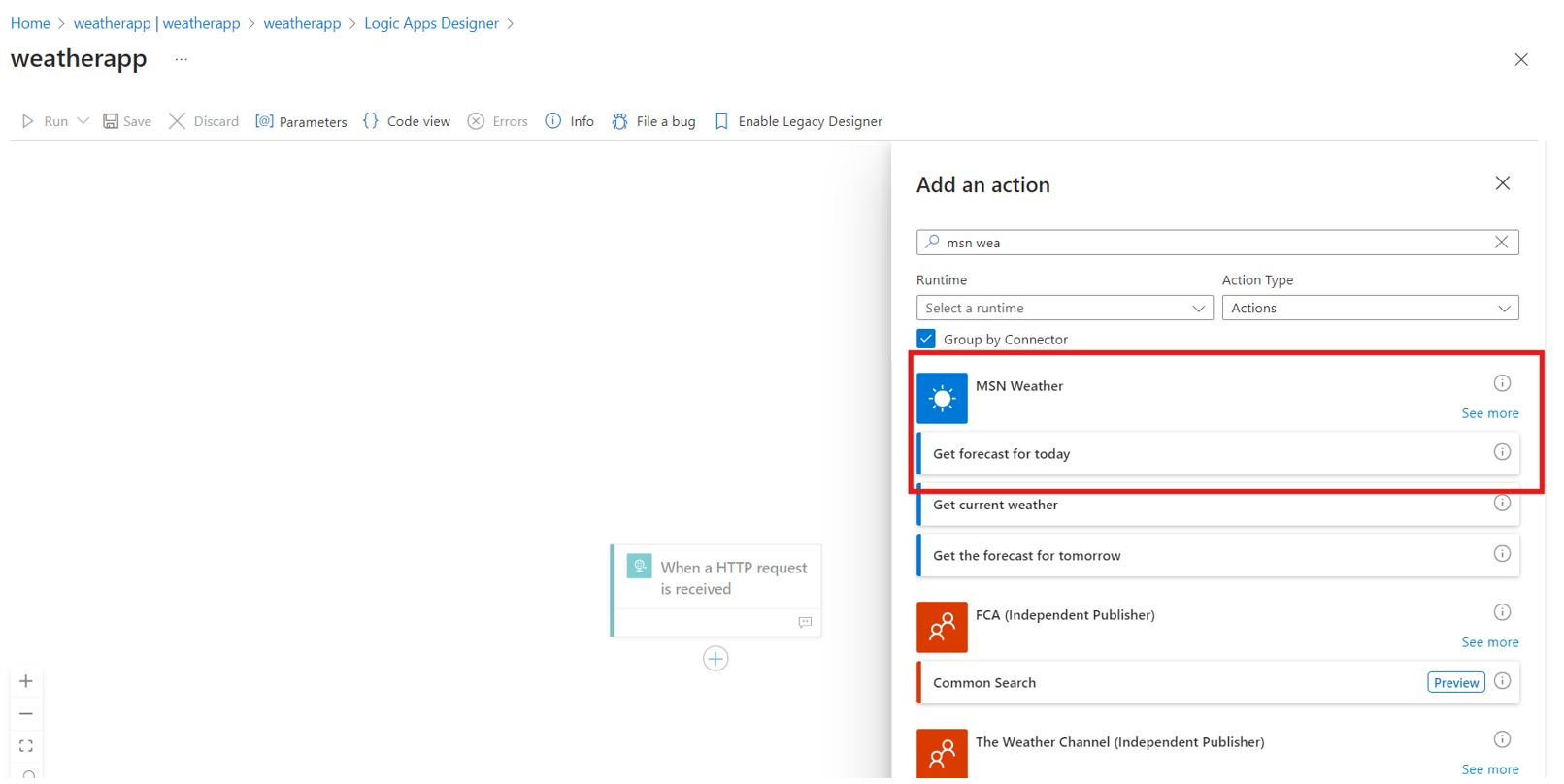Show info for FCA connector
The image size is (1564, 784).
[1503, 612]
